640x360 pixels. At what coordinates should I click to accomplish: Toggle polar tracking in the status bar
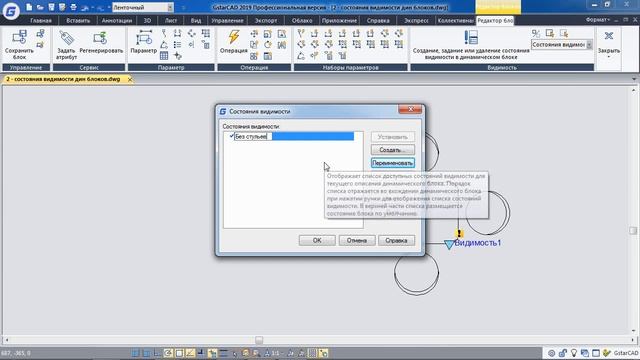(x=168, y=353)
